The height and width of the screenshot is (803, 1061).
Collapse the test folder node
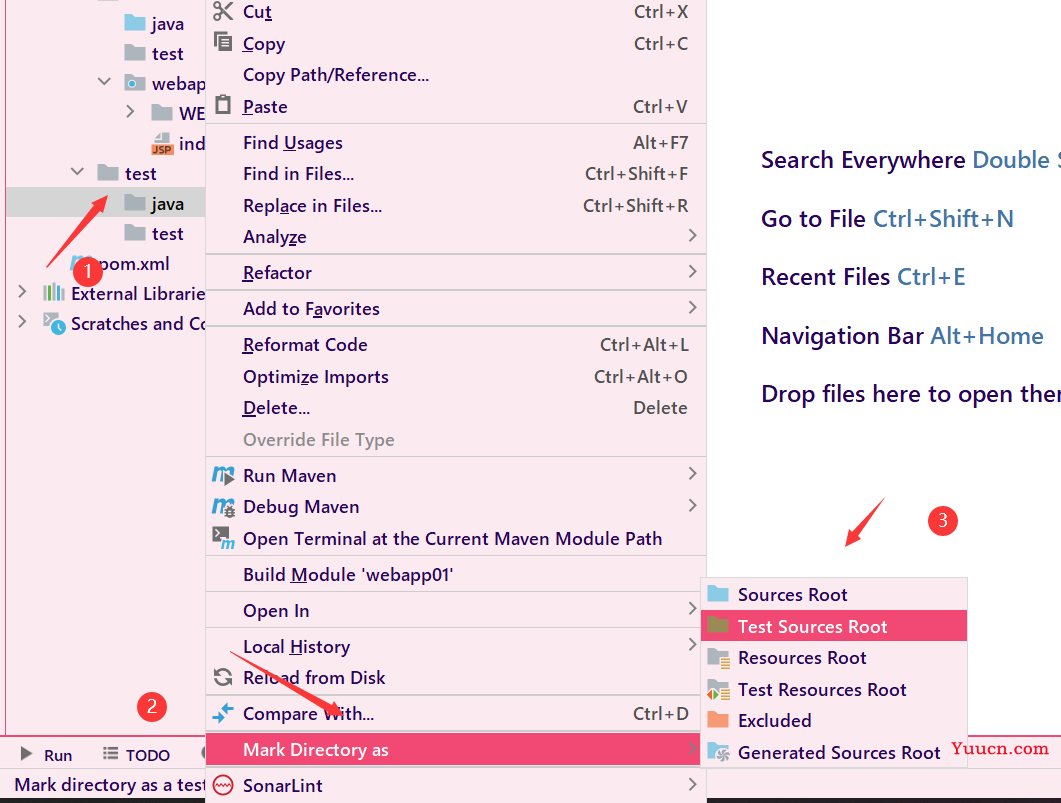pyautogui.click(x=77, y=172)
